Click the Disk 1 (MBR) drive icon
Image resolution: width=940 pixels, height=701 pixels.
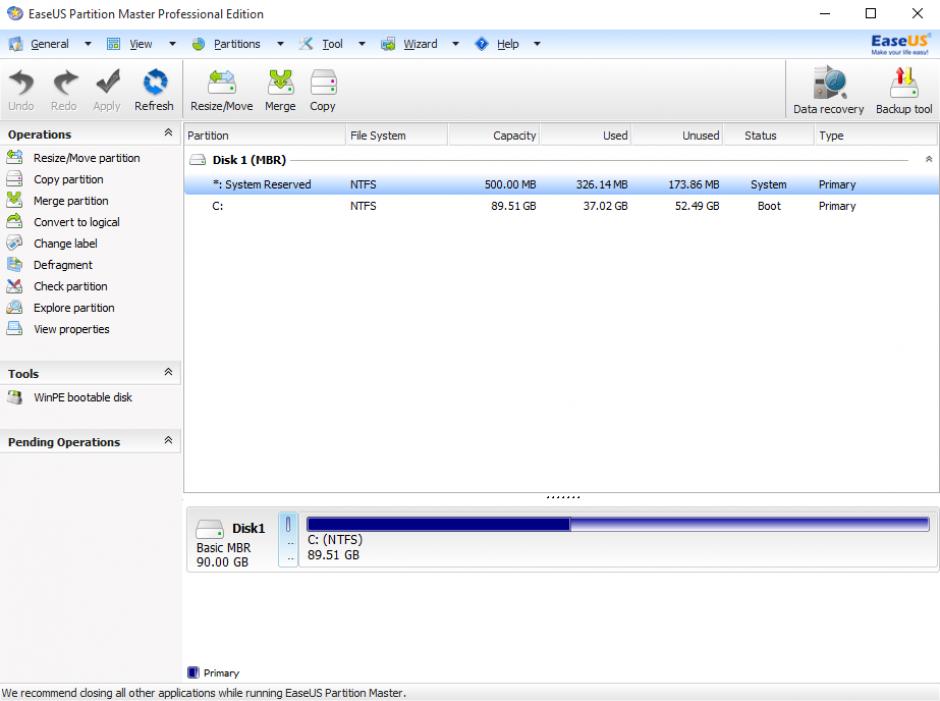tap(197, 160)
